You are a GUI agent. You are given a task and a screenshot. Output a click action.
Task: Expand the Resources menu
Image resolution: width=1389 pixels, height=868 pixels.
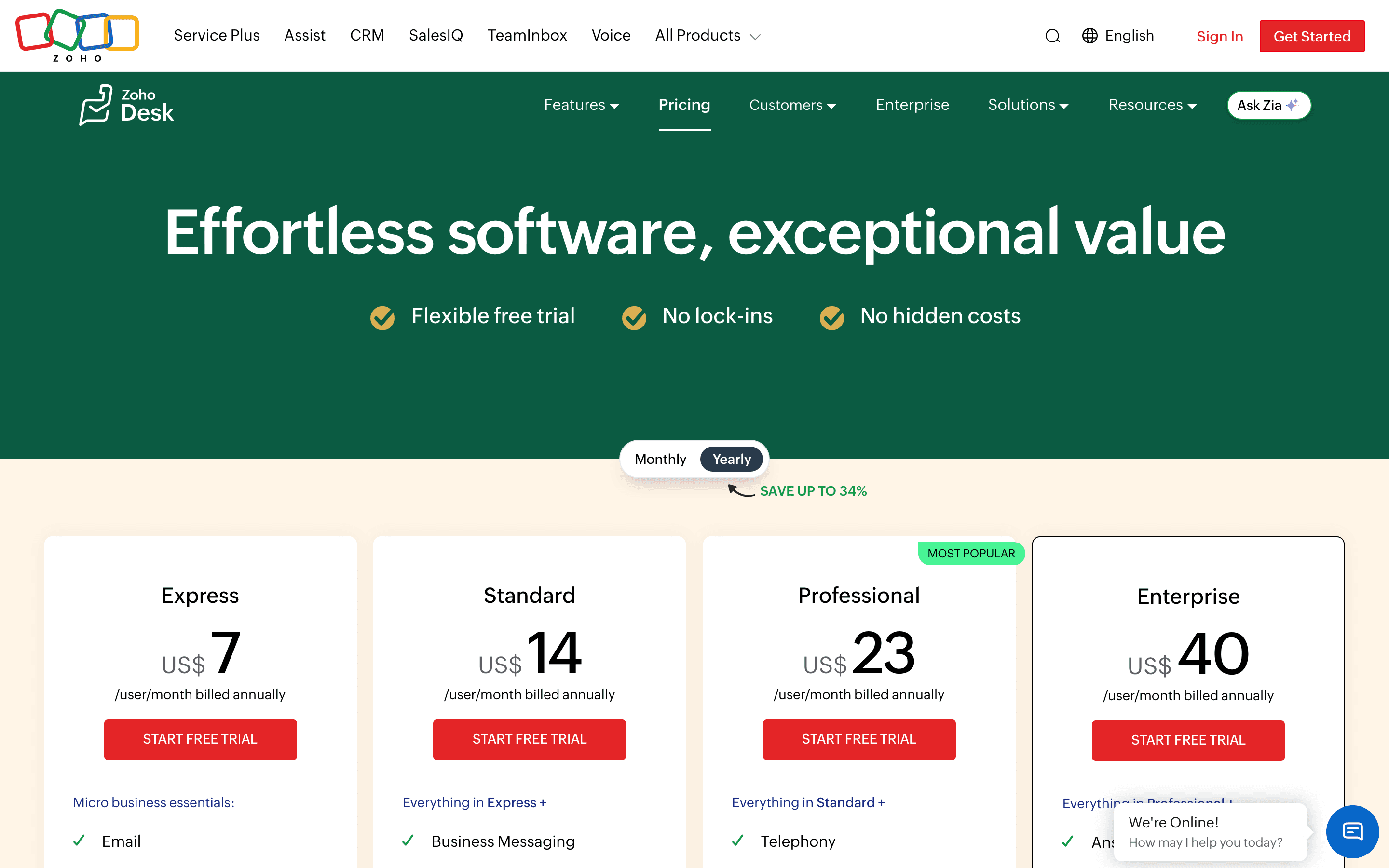click(1152, 105)
